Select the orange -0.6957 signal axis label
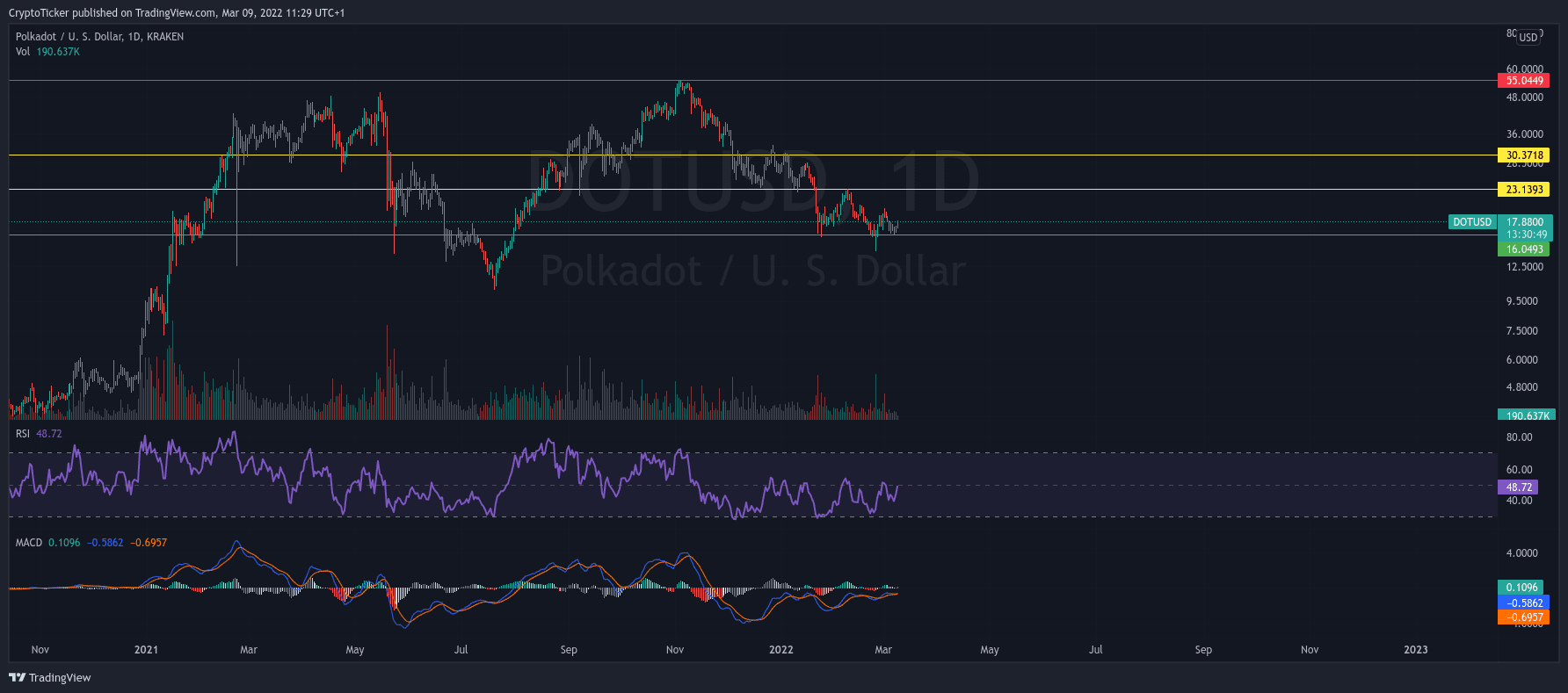Image resolution: width=1568 pixels, height=693 pixels. coord(1523,617)
